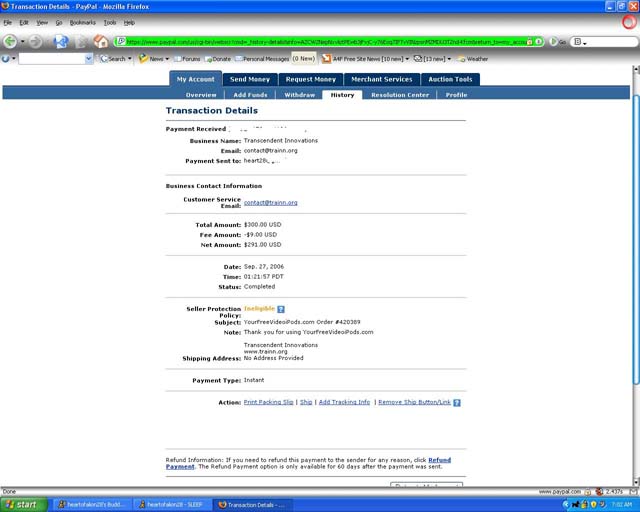
Task: Expand the toolbar search box dropdown
Action: tap(89, 59)
